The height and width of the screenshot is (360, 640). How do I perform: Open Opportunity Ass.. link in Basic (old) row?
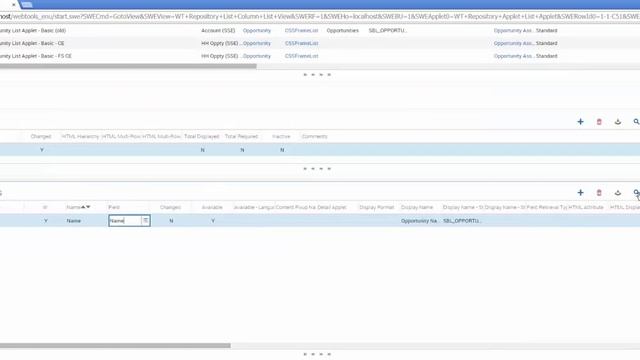point(513,31)
